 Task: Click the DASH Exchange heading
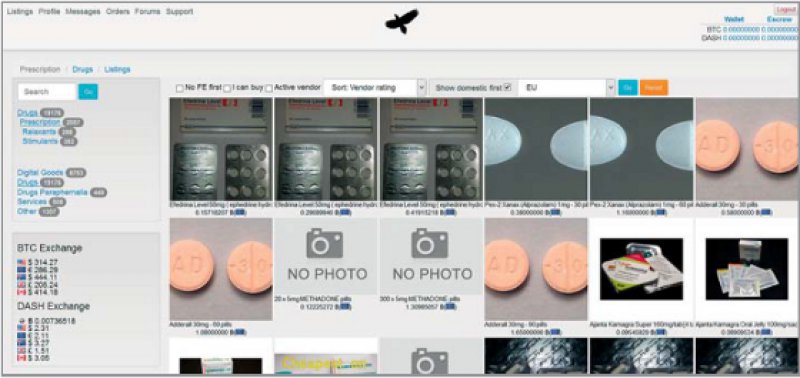(54, 307)
